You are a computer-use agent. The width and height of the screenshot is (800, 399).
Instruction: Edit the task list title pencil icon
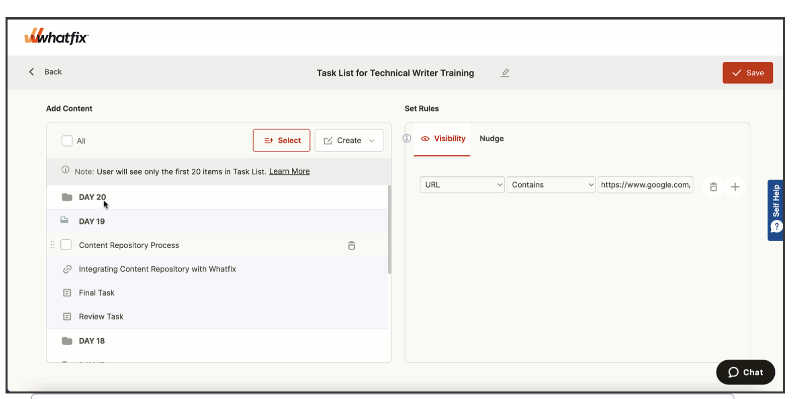pos(505,73)
